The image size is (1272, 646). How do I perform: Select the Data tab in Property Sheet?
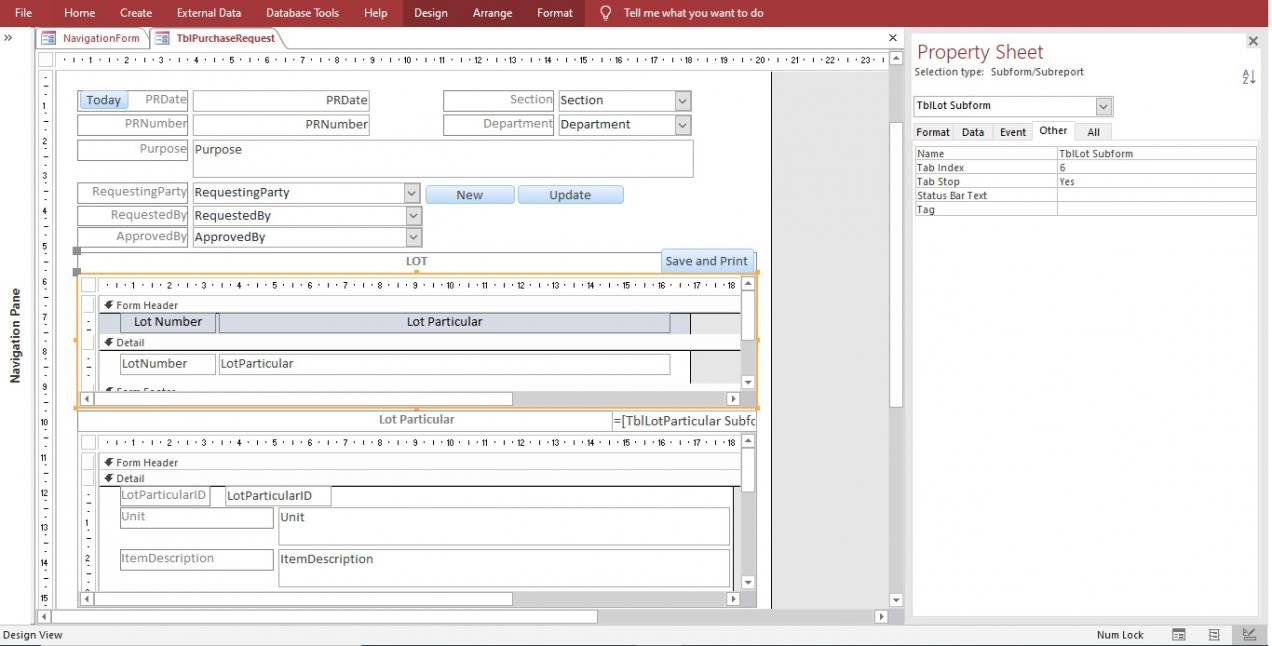click(972, 132)
